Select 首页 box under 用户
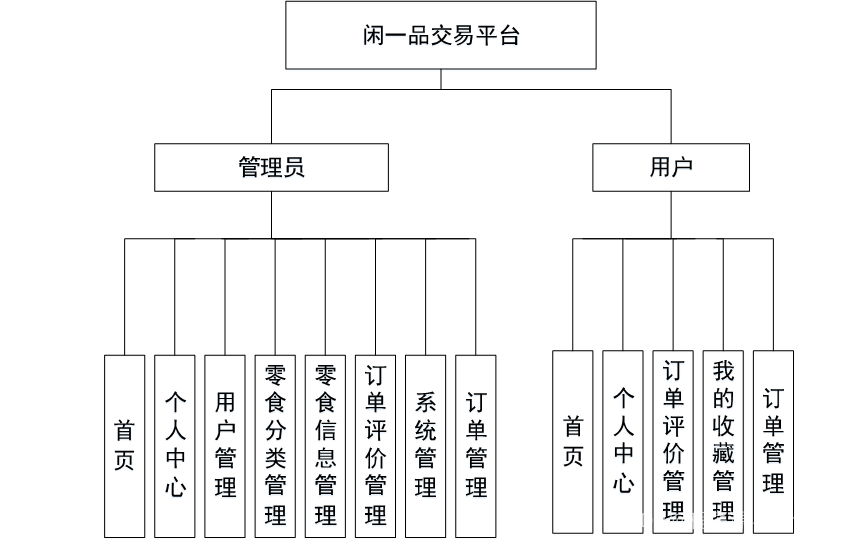The width and height of the screenshot is (849, 542). pos(573,442)
